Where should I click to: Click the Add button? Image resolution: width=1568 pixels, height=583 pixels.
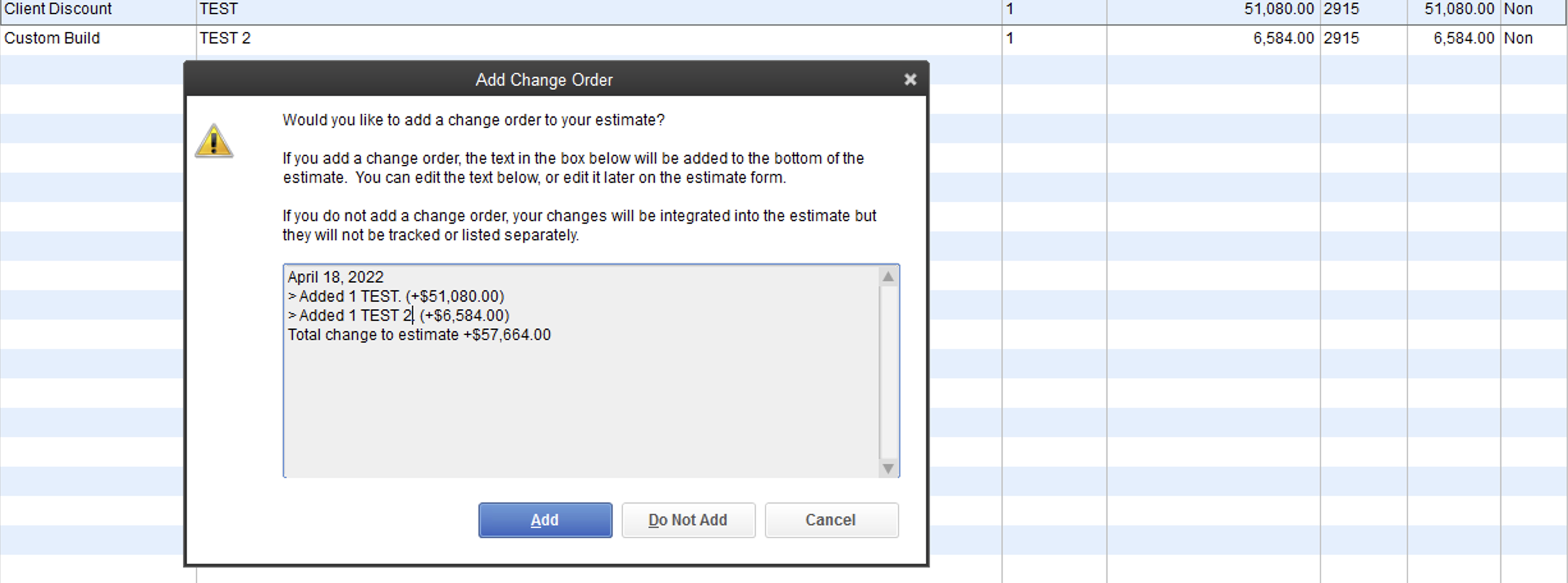pyautogui.click(x=545, y=520)
